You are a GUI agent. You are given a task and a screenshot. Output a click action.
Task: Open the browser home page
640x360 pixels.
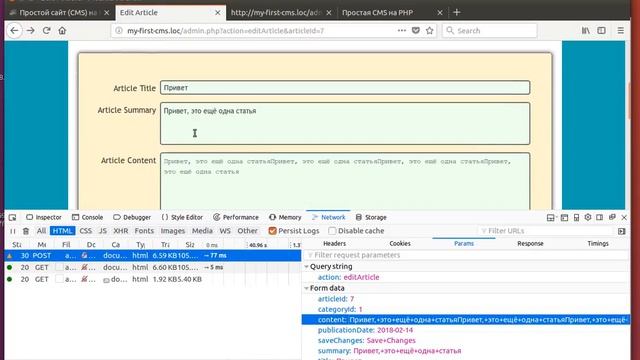pos(62,31)
